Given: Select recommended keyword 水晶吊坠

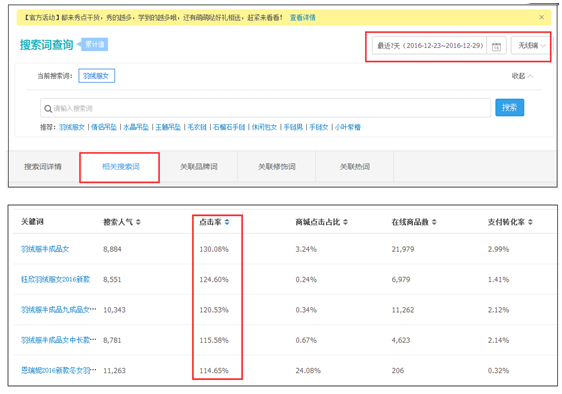Looking at the screenshot, I should coord(136,127).
